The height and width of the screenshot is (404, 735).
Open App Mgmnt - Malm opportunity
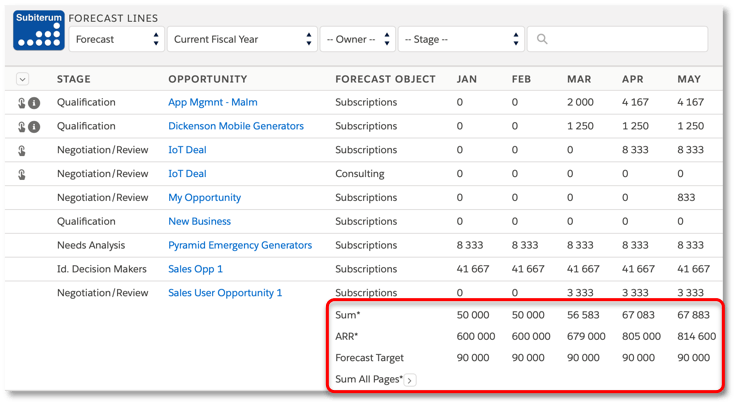213,102
